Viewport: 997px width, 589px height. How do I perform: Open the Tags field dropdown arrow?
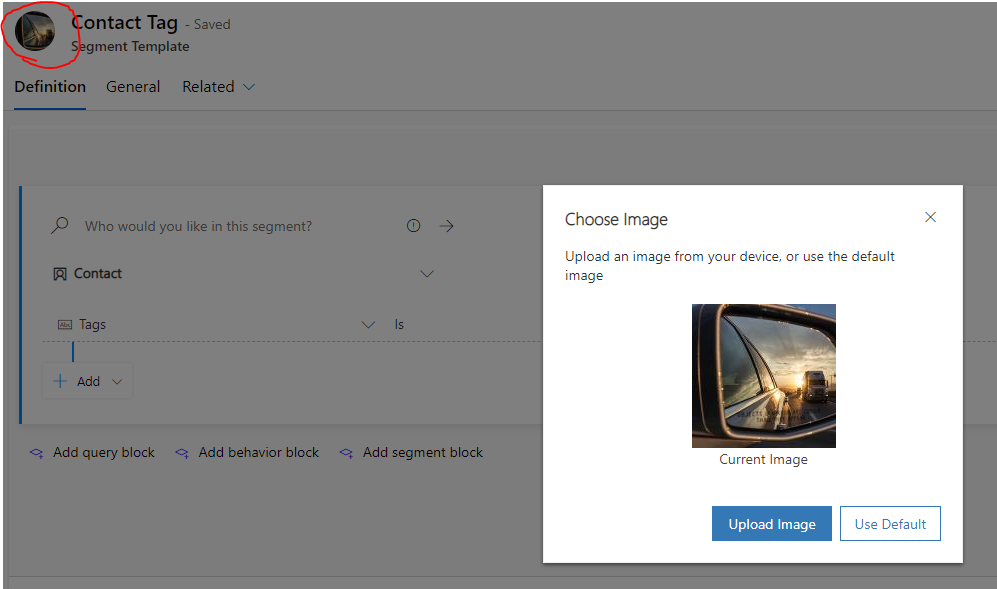(x=368, y=325)
